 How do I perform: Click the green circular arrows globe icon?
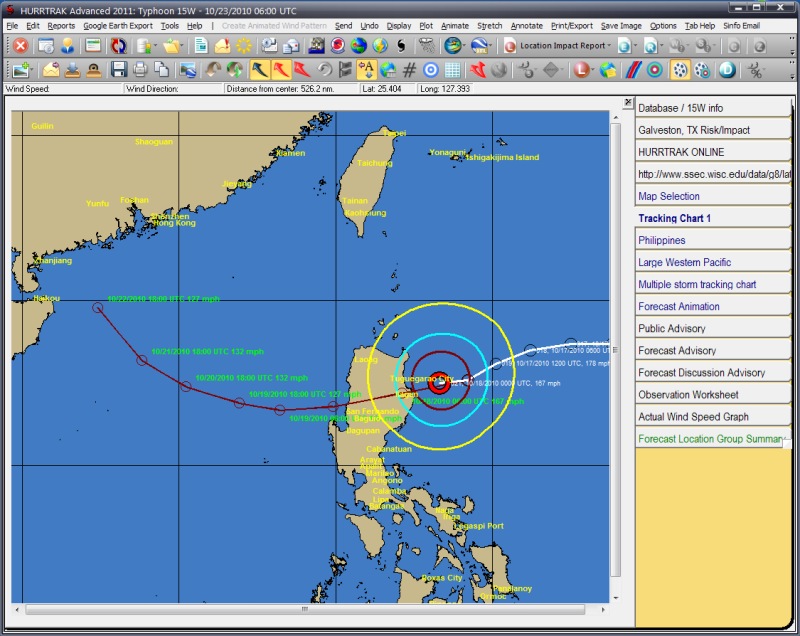pos(235,70)
